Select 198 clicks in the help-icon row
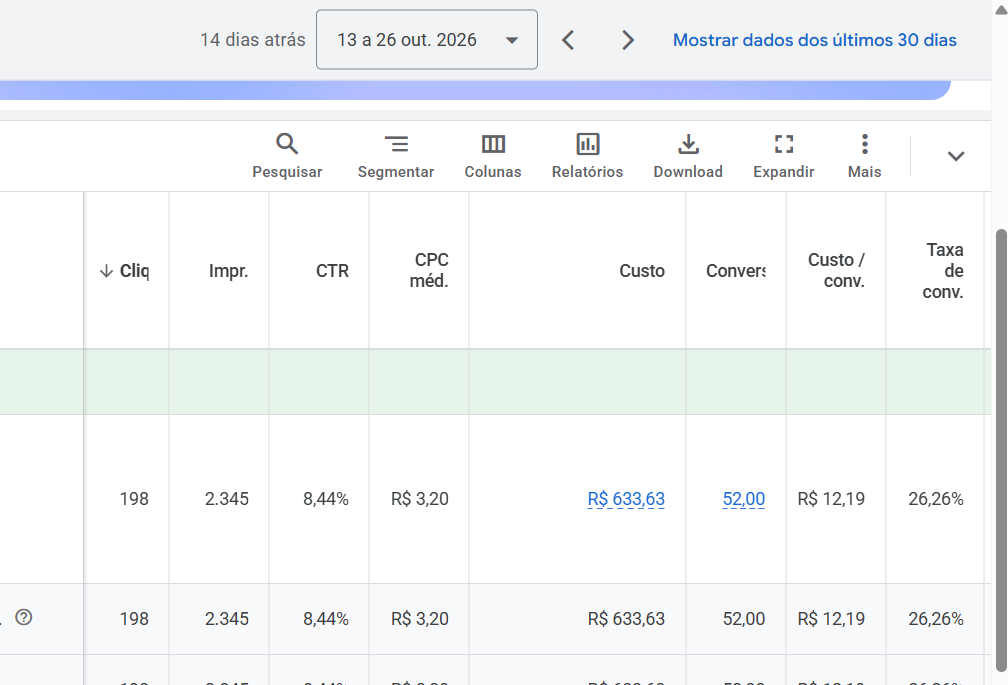The width and height of the screenshot is (1008, 685). coord(134,619)
